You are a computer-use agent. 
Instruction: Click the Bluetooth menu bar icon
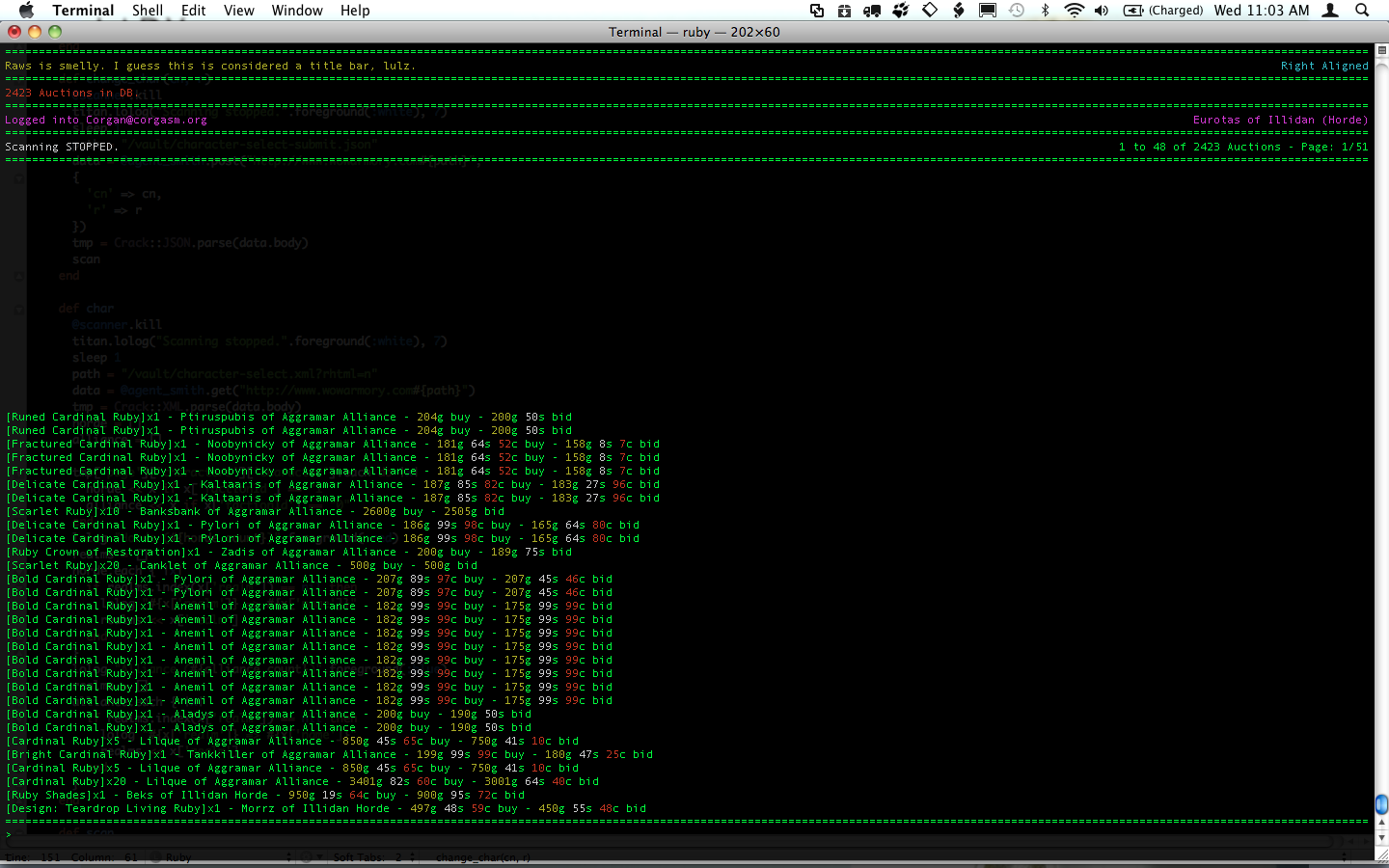pyautogui.click(x=1045, y=11)
